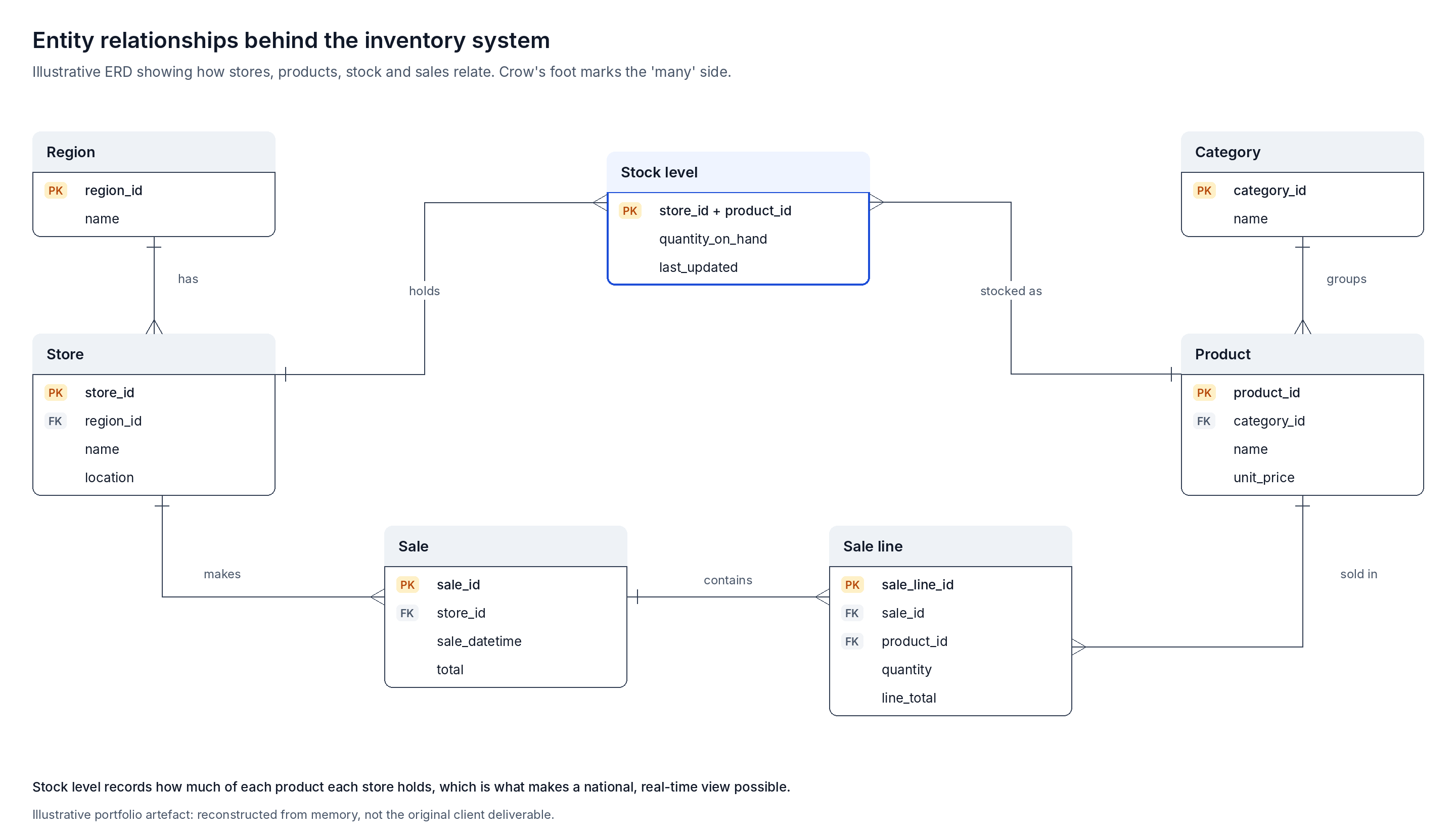
Task: Select the Product entity header
Action: (1302, 354)
